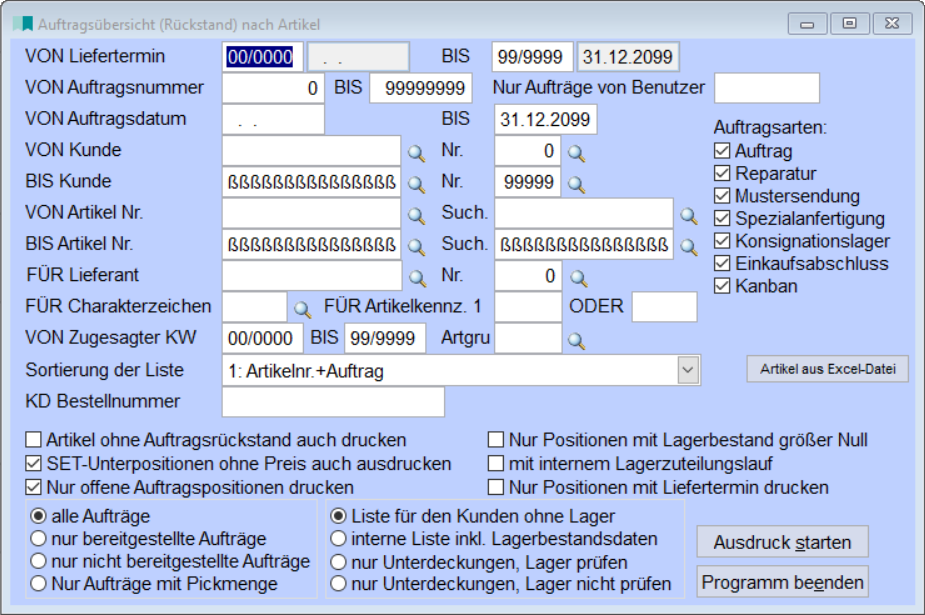Viewport: 925px width, 615px height.
Task: Open lookup for VON Artikel Nr. field
Action: [x=416, y=214]
